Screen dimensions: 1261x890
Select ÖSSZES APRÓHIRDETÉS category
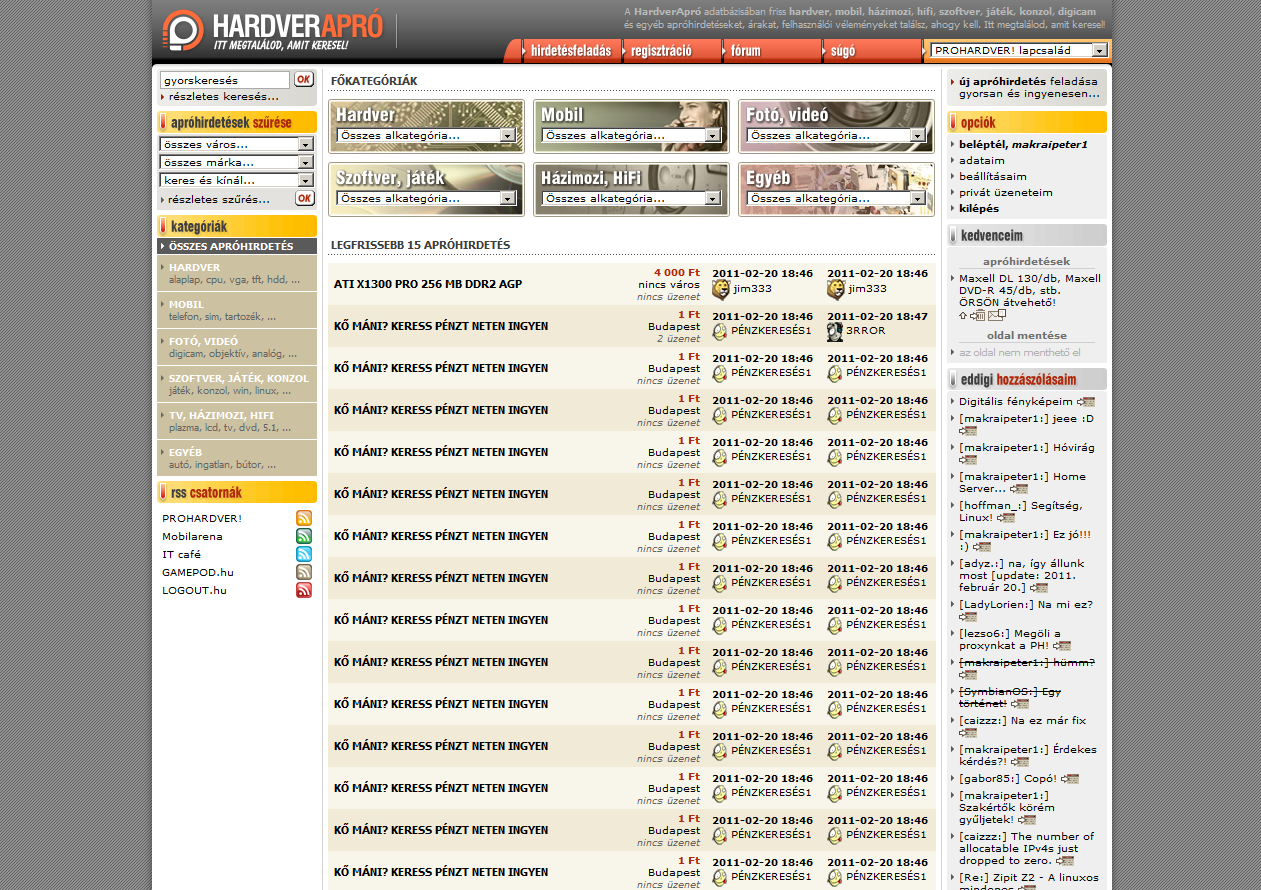pyautogui.click(x=237, y=246)
